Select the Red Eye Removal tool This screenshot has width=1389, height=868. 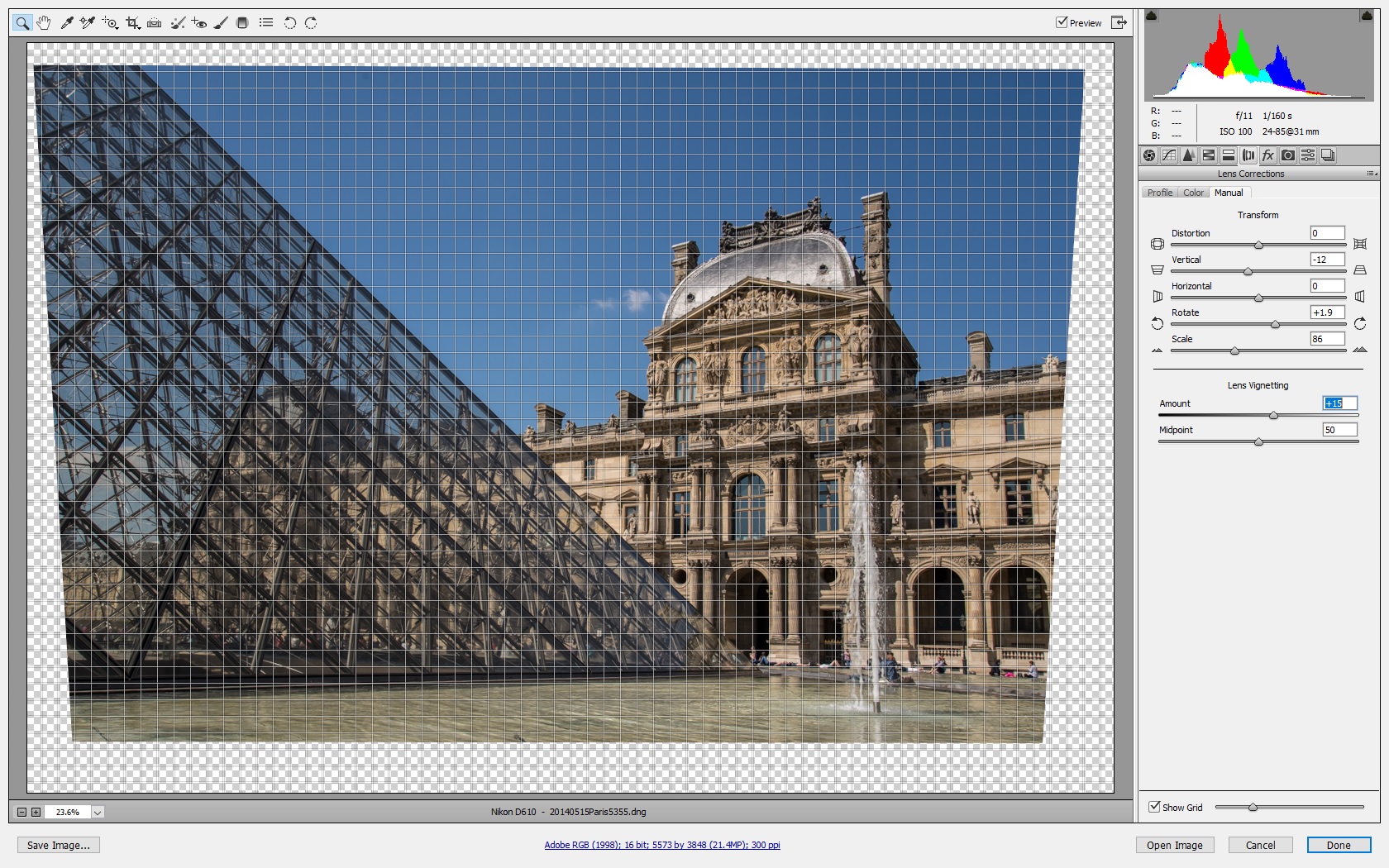(x=199, y=23)
